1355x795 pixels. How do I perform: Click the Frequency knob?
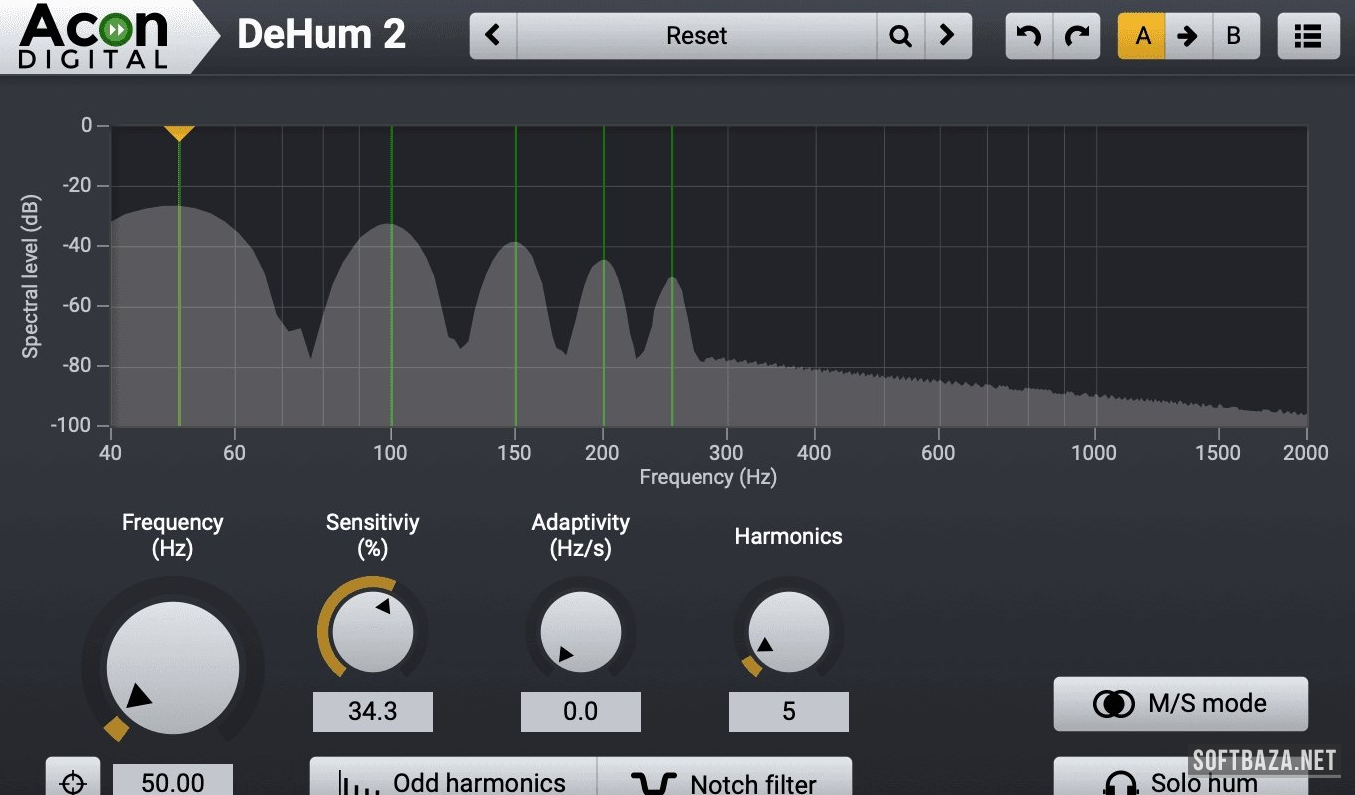[173, 667]
